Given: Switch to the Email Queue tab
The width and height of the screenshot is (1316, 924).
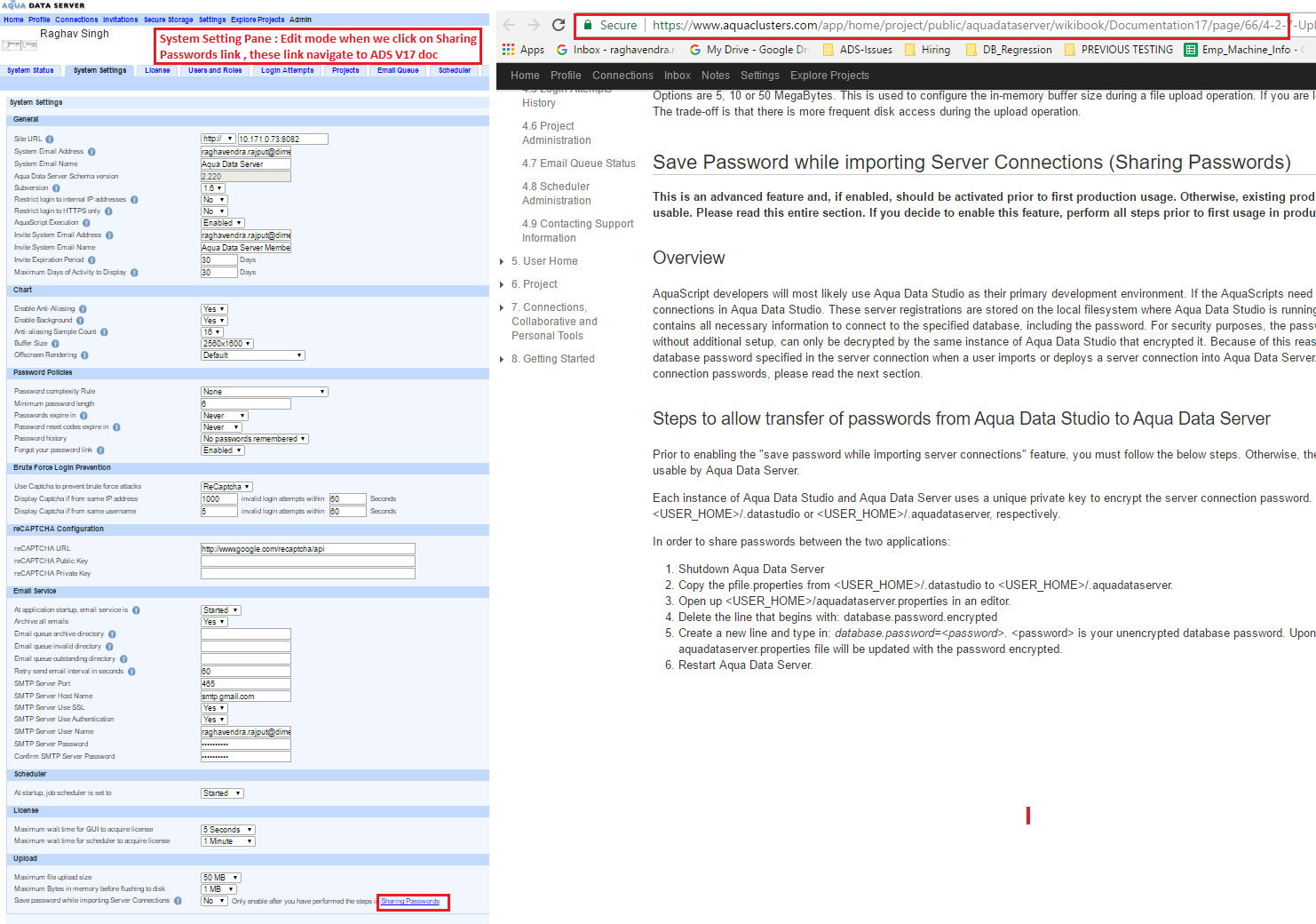Looking at the screenshot, I should tap(398, 70).
